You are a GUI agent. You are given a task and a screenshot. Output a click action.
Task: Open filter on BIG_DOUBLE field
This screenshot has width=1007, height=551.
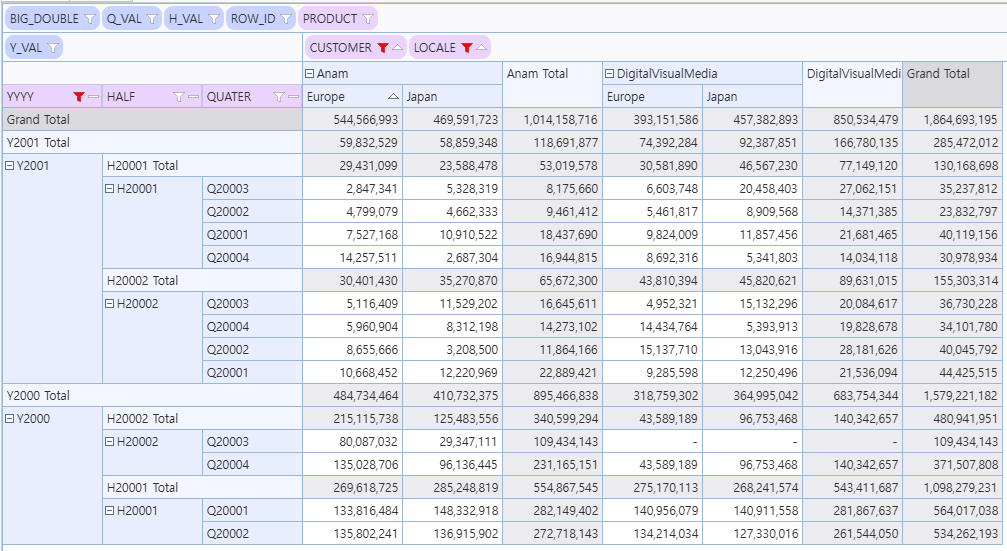tap(88, 19)
